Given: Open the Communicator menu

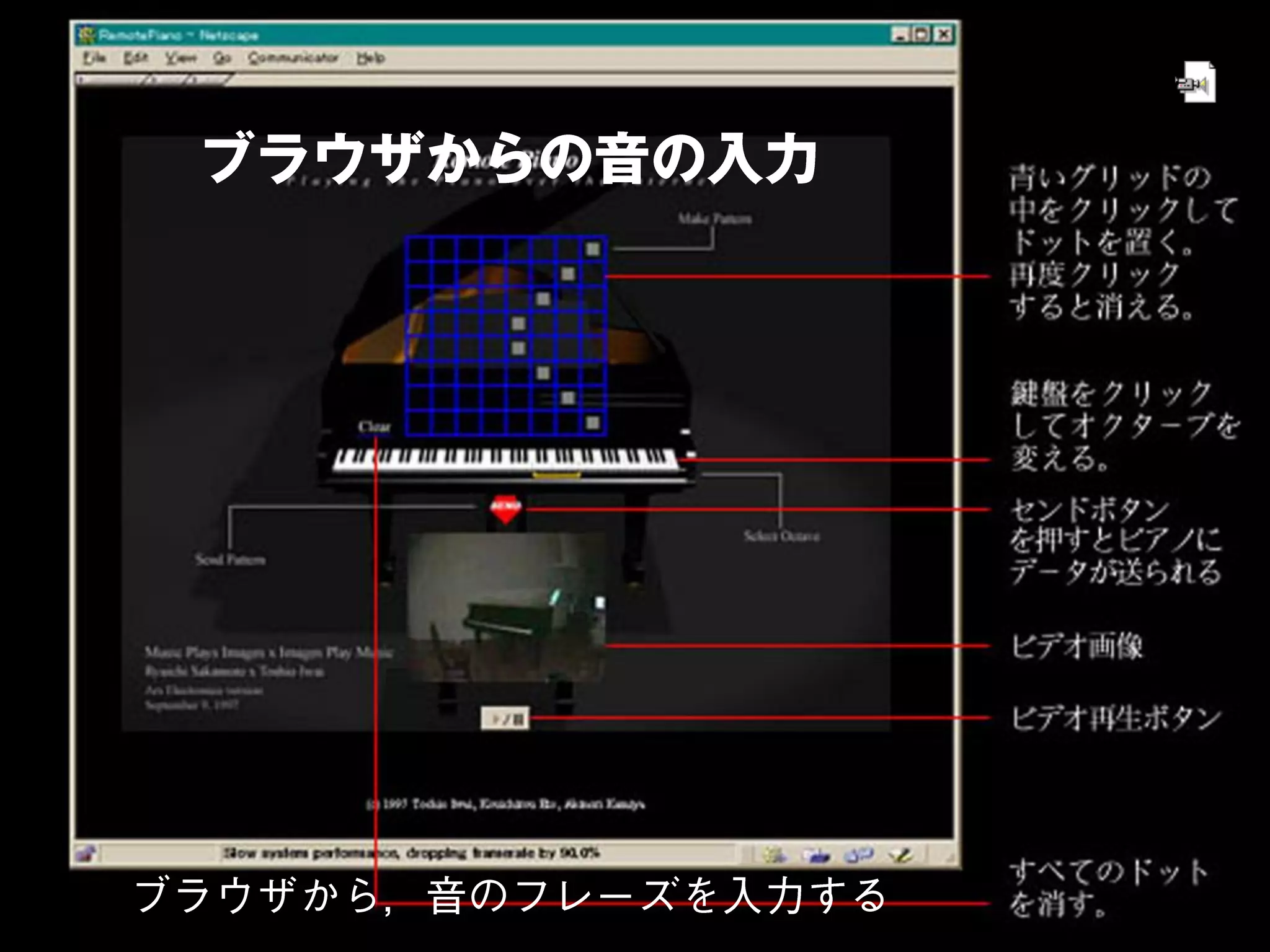Looking at the screenshot, I should click(293, 58).
